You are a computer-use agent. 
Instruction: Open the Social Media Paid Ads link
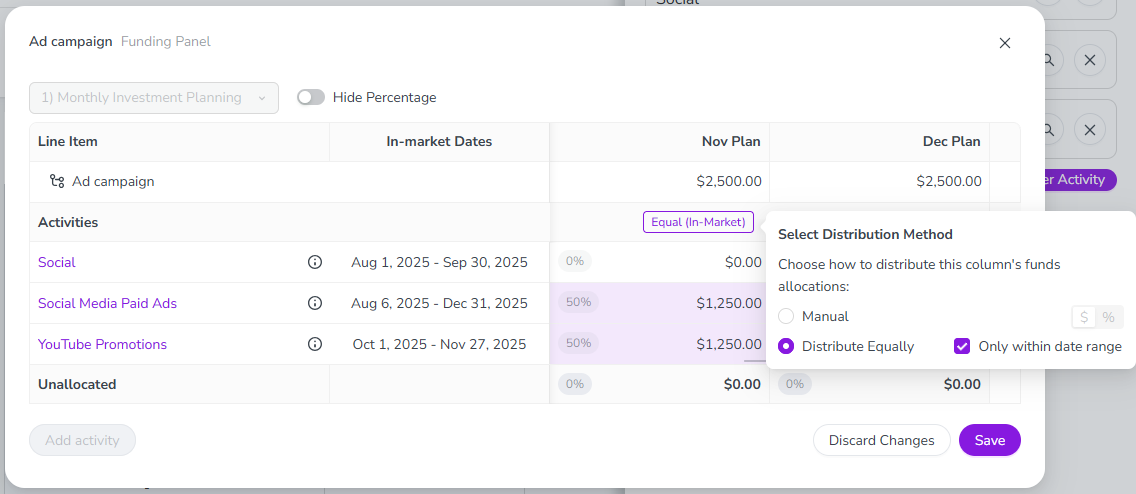pos(107,303)
